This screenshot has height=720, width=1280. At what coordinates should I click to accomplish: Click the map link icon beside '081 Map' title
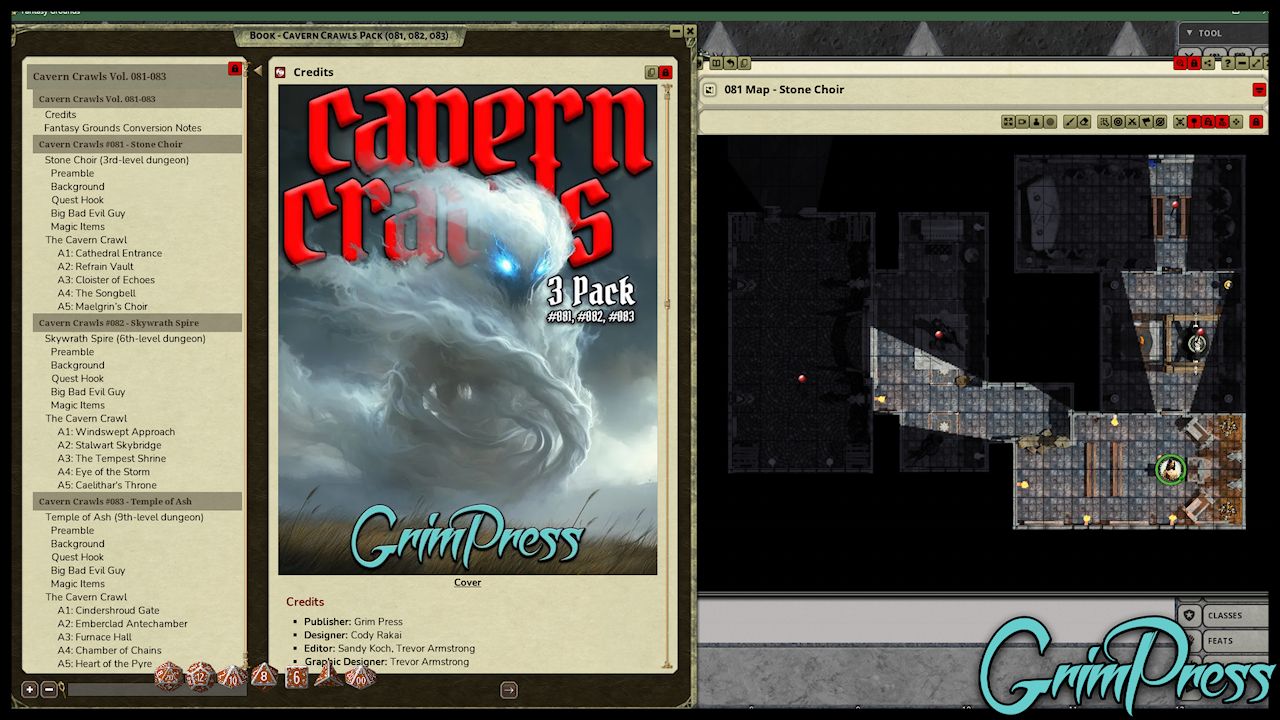[709, 90]
